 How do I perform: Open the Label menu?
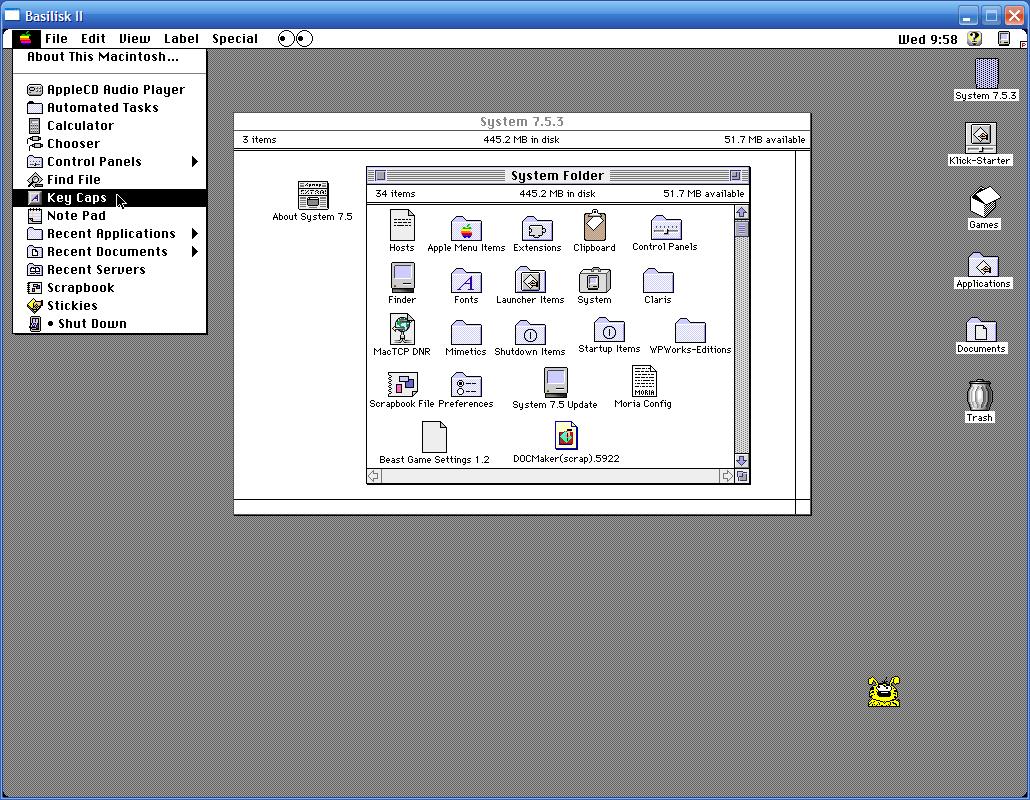pyautogui.click(x=181, y=39)
